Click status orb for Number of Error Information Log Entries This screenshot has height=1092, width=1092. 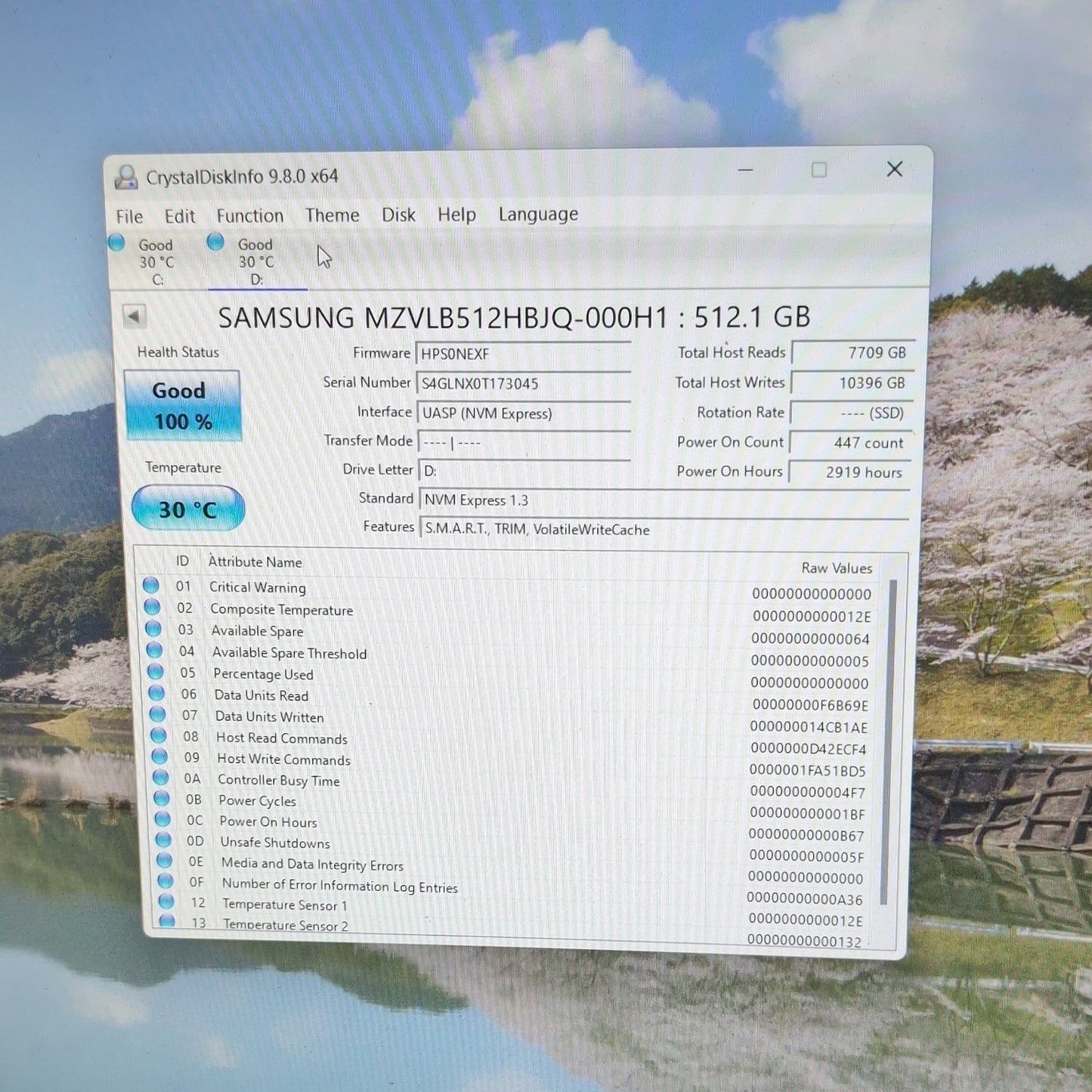click(166, 881)
